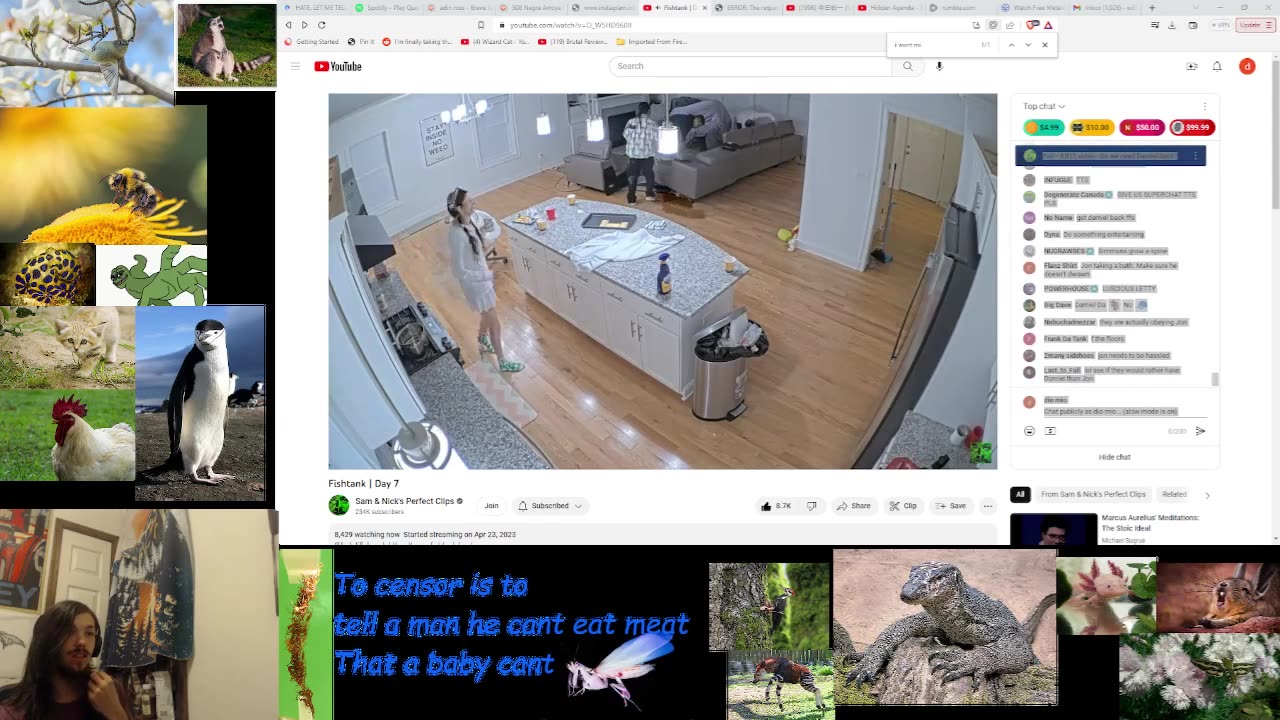Open more actions ellipsis below video

(x=987, y=506)
